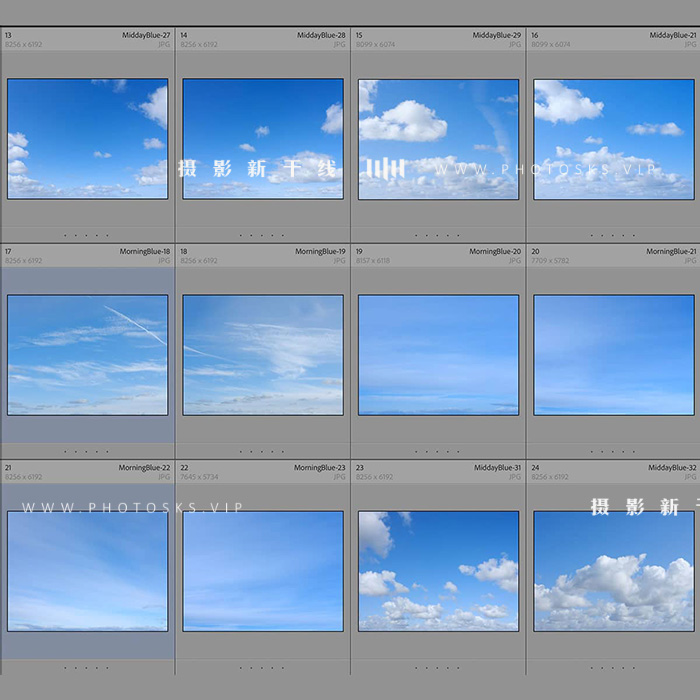Click the rating dots under MorningBlue-19
700x700 pixels.
[262, 452]
